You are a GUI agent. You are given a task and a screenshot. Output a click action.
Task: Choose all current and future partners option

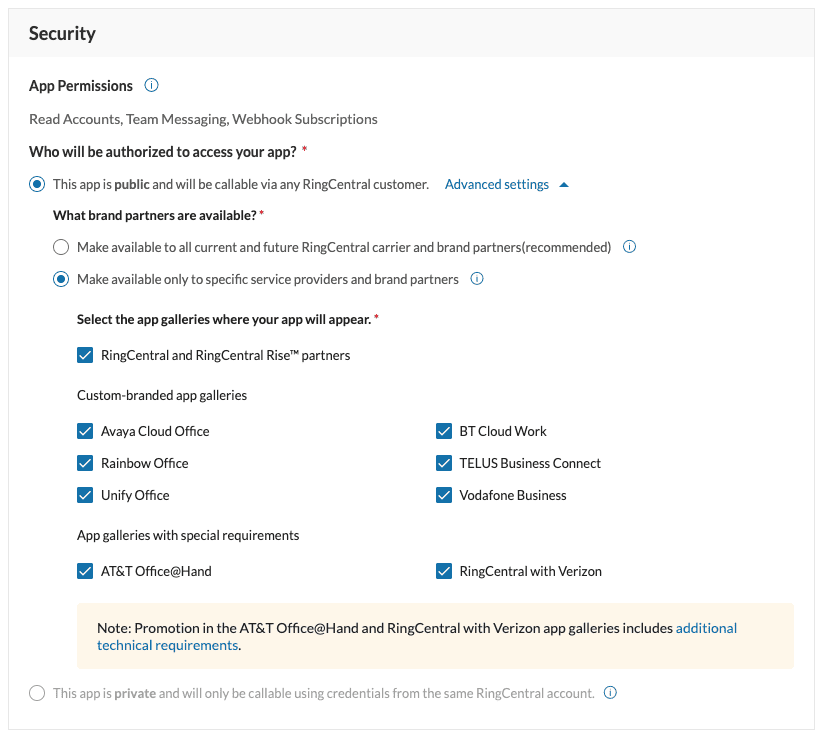(x=61, y=247)
